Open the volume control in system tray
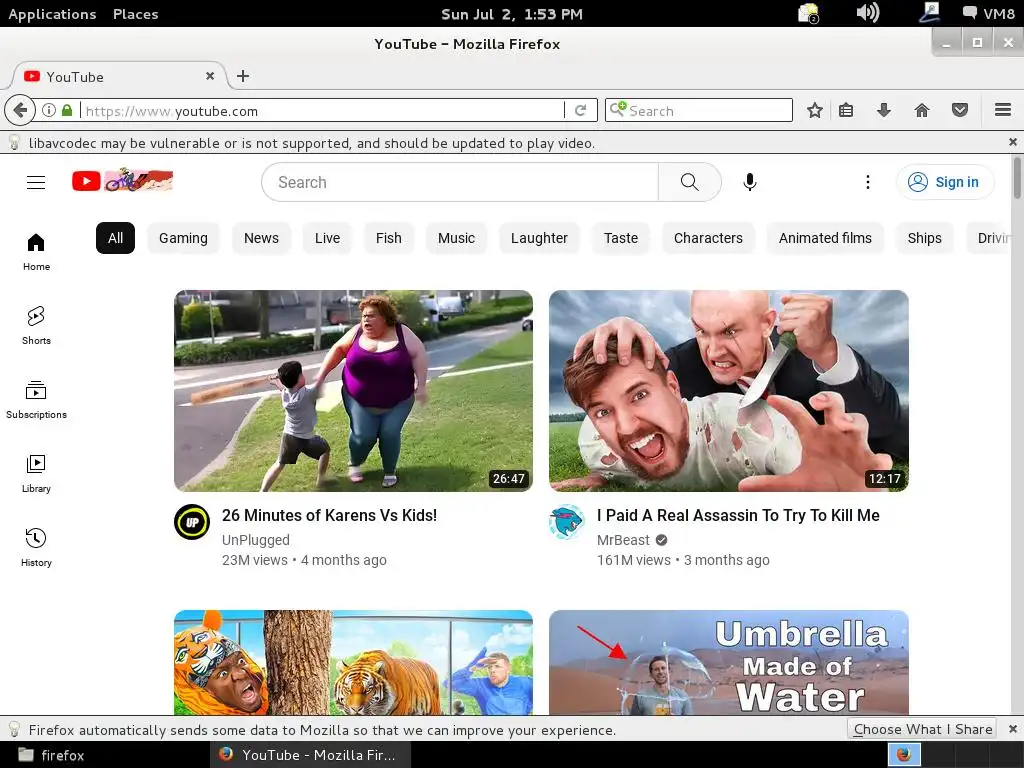The width and height of the screenshot is (1024, 768). (867, 12)
